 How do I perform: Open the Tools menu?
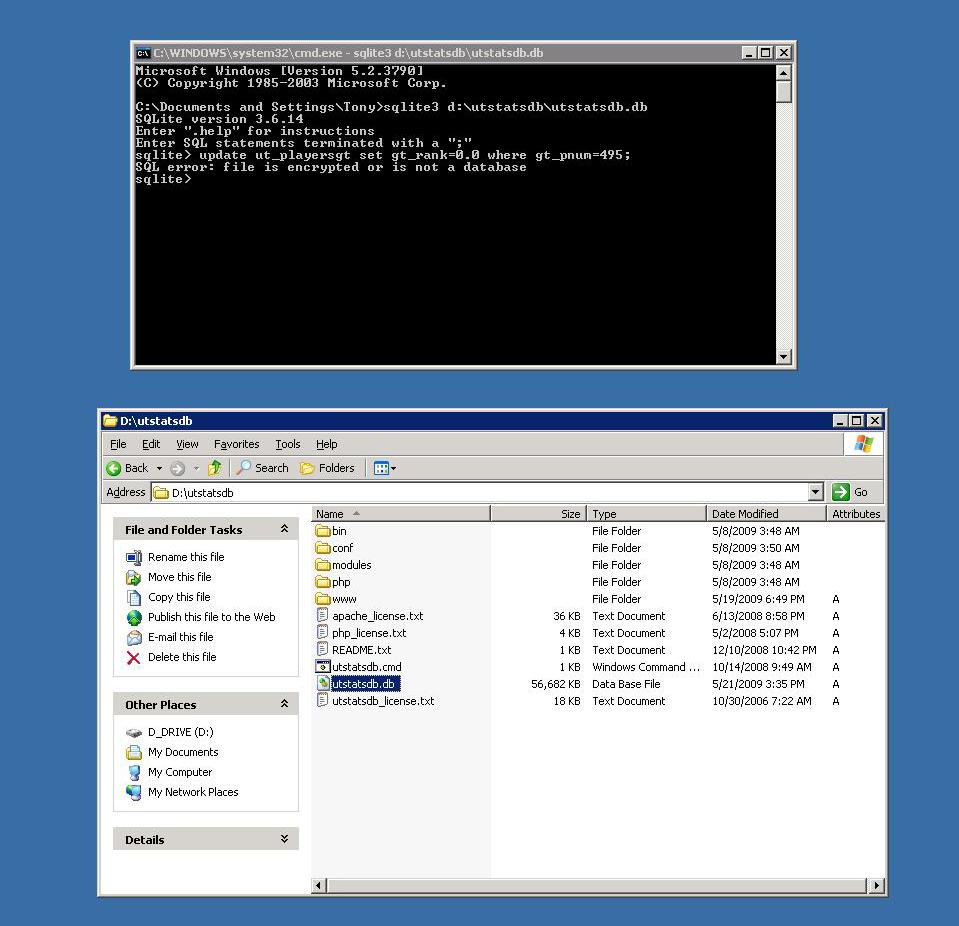pos(288,444)
